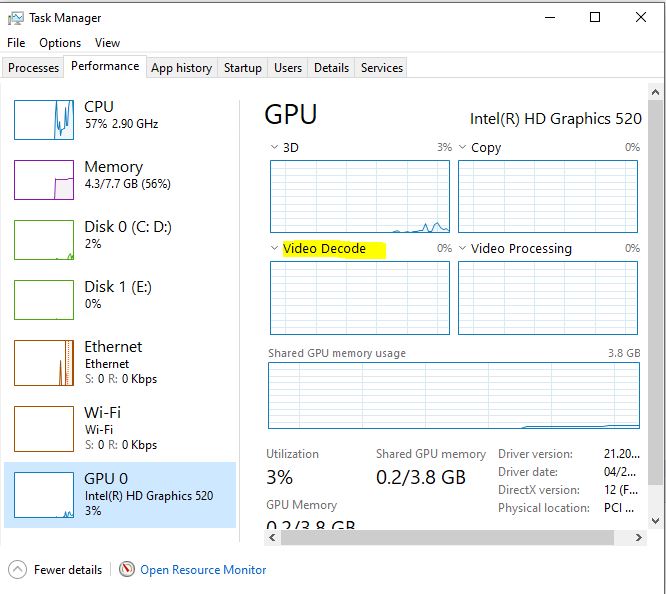The height and width of the screenshot is (594, 666).
Task: Expand the 3D engine dropdown
Action: click(275, 148)
